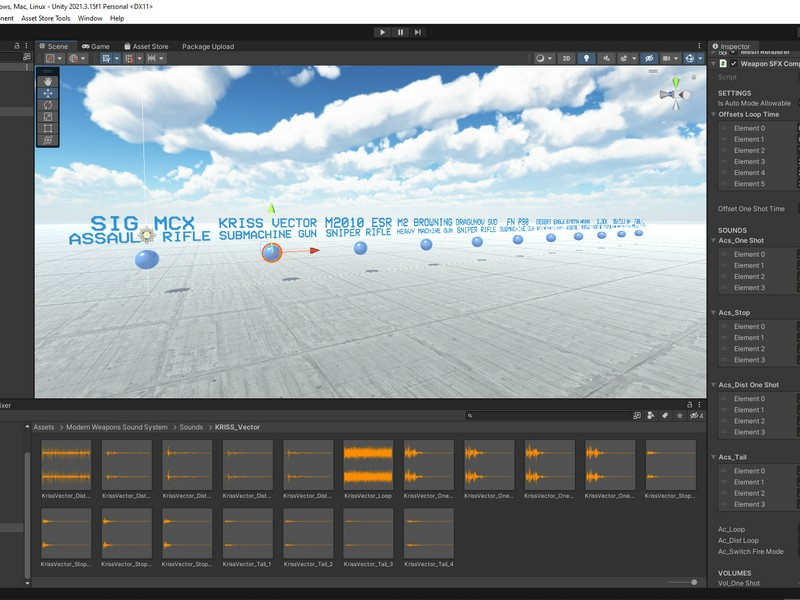Collapse the Offsets Loop Time array

tap(714, 114)
